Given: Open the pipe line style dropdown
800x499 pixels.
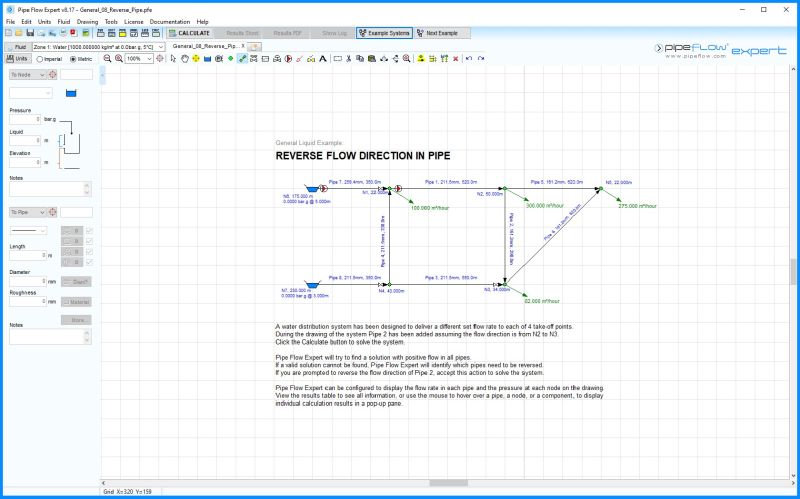Looking at the screenshot, I should [x=28, y=231].
